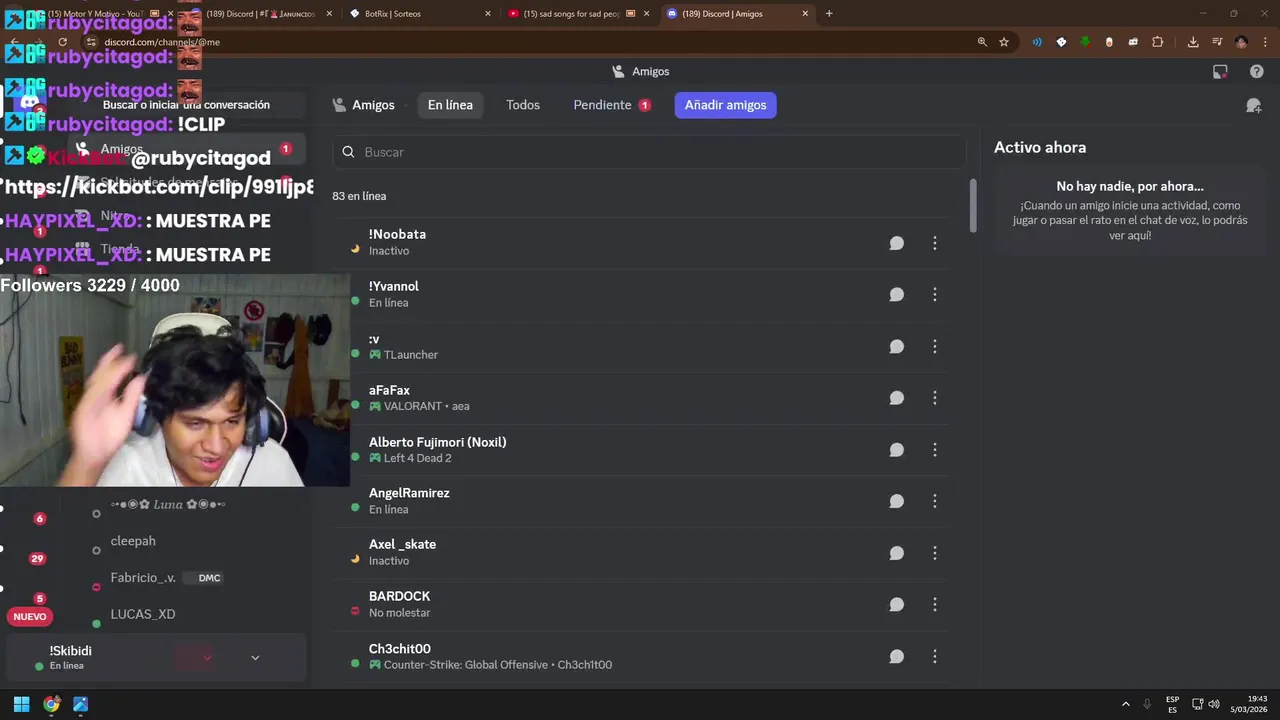Select the Todos friends tab
Screen dimensions: 1280x720
[523, 105]
